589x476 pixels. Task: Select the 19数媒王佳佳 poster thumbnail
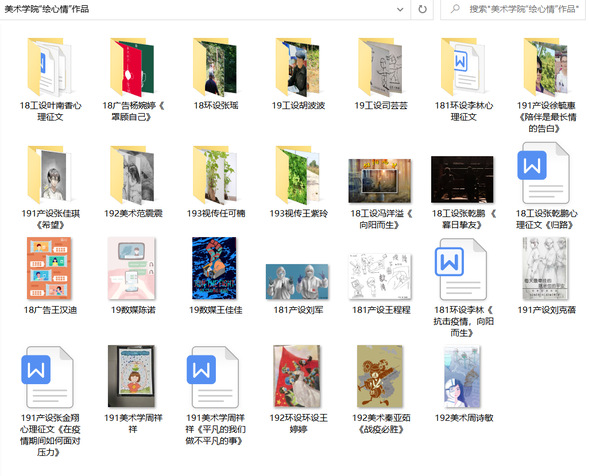coord(214,268)
